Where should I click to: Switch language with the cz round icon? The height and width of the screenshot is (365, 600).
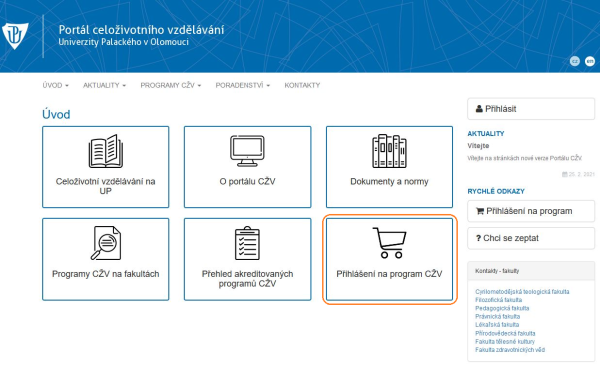click(x=574, y=61)
